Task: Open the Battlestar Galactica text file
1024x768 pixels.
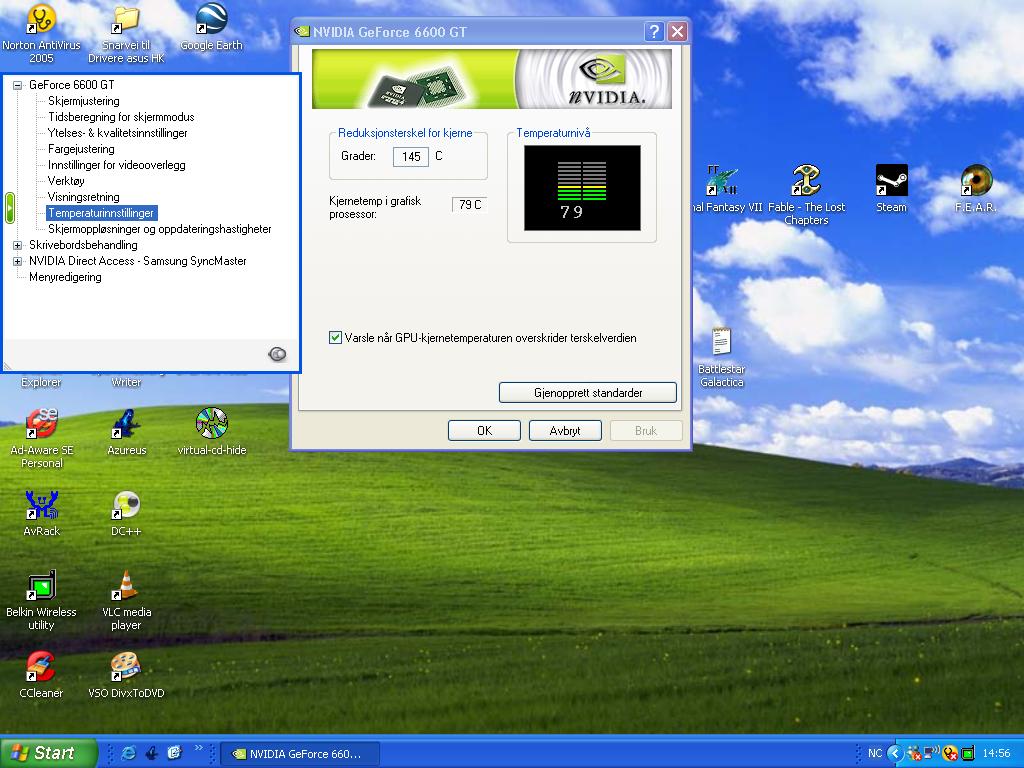Action: [722, 357]
